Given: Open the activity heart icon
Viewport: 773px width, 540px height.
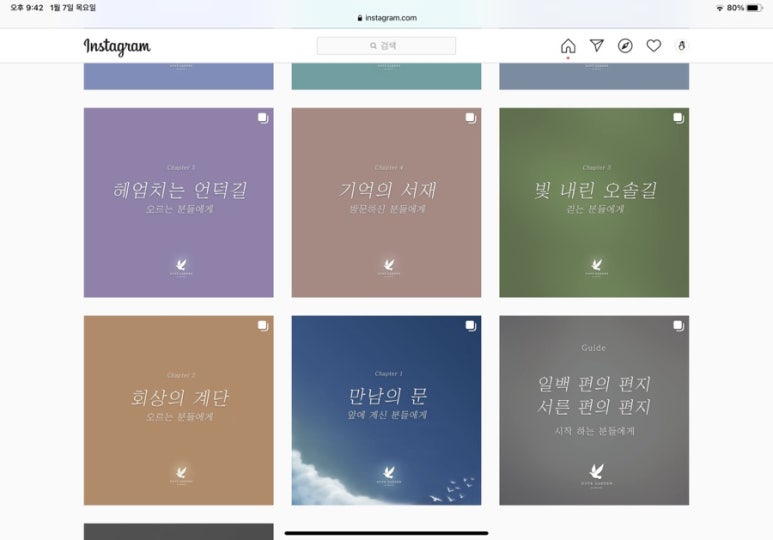Looking at the screenshot, I should tap(654, 46).
